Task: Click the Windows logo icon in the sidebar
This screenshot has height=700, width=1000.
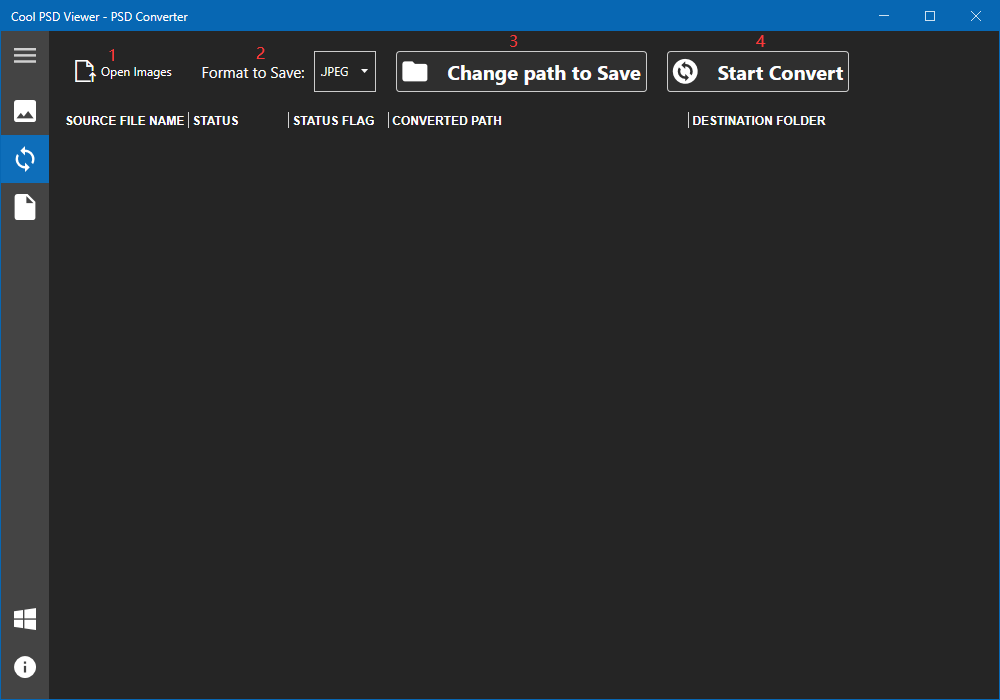Action: click(25, 620)
